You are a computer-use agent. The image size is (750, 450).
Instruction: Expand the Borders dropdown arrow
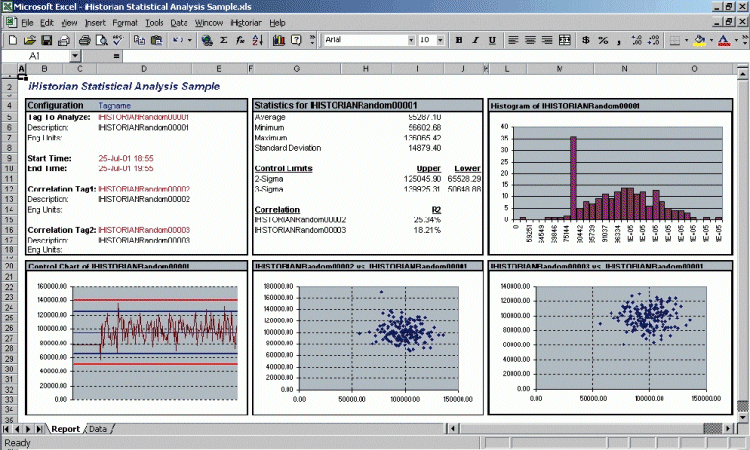coord(686,40)
